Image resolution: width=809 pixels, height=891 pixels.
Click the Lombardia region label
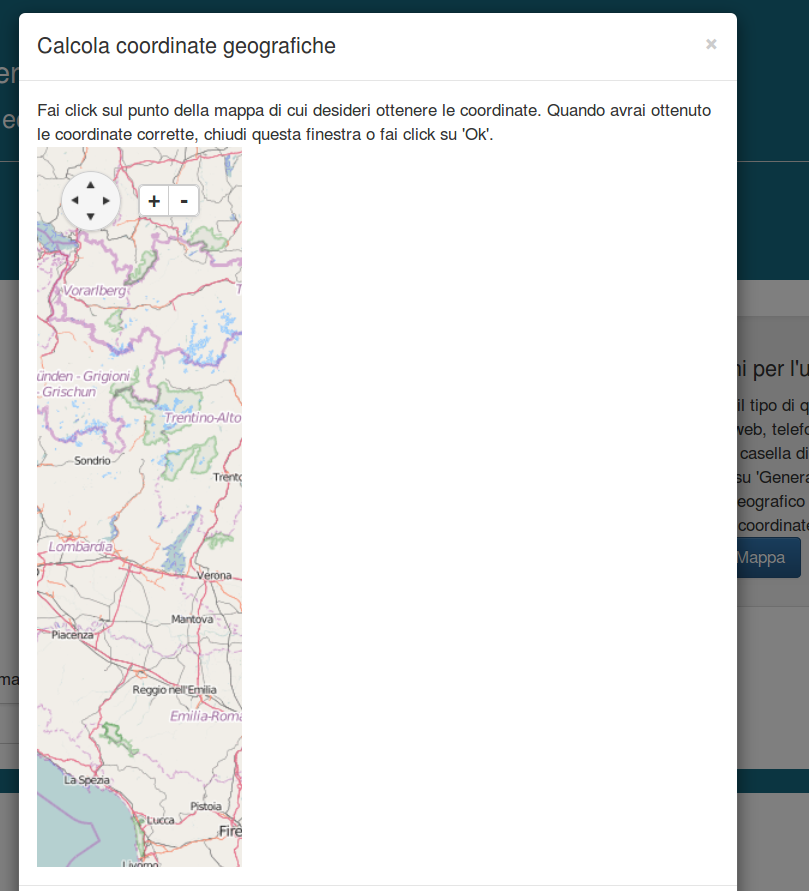[x=80, y=547]
